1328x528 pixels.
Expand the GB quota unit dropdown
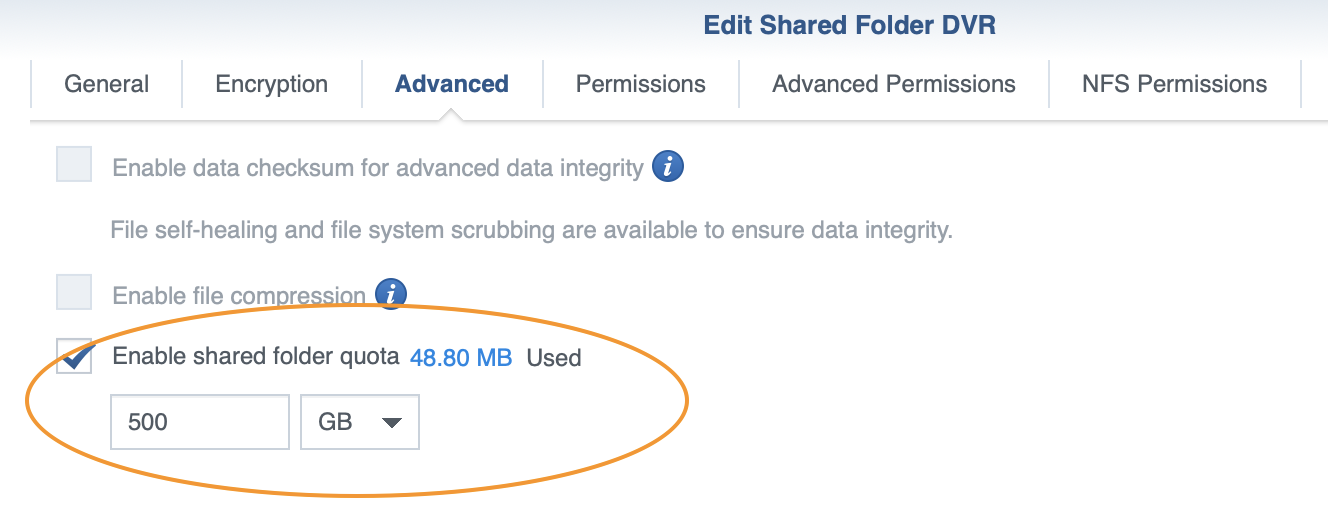coord(360,422)
